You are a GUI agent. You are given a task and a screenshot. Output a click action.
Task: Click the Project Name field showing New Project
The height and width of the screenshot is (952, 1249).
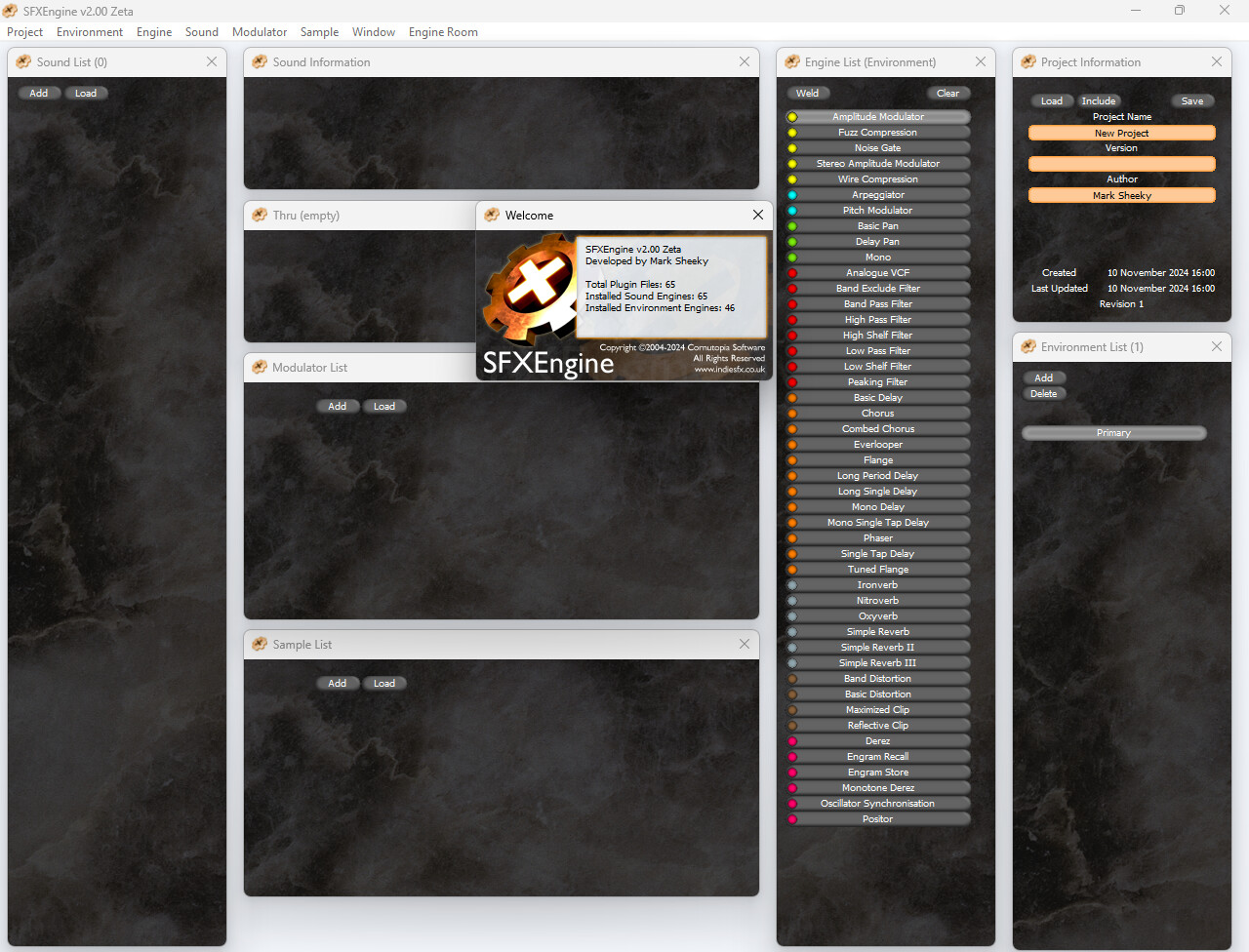(x=1121, y=133)
